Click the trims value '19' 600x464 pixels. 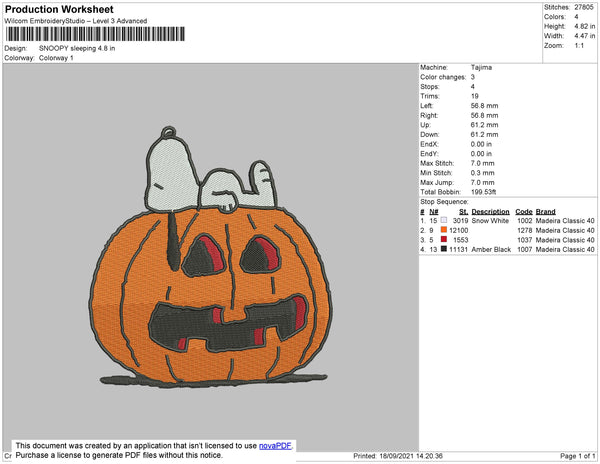click(474, 96)
